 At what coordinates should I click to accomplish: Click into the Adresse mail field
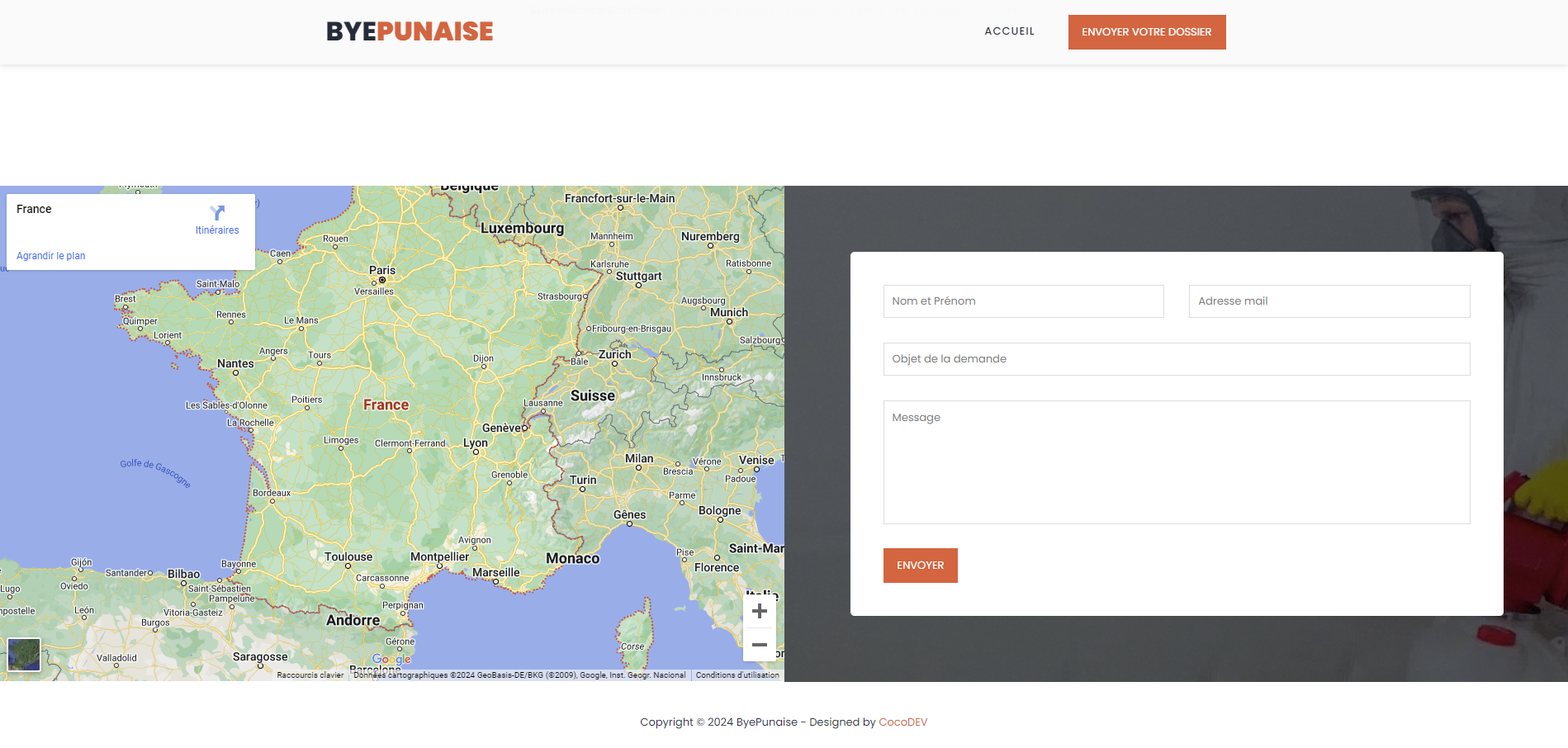1329,301
